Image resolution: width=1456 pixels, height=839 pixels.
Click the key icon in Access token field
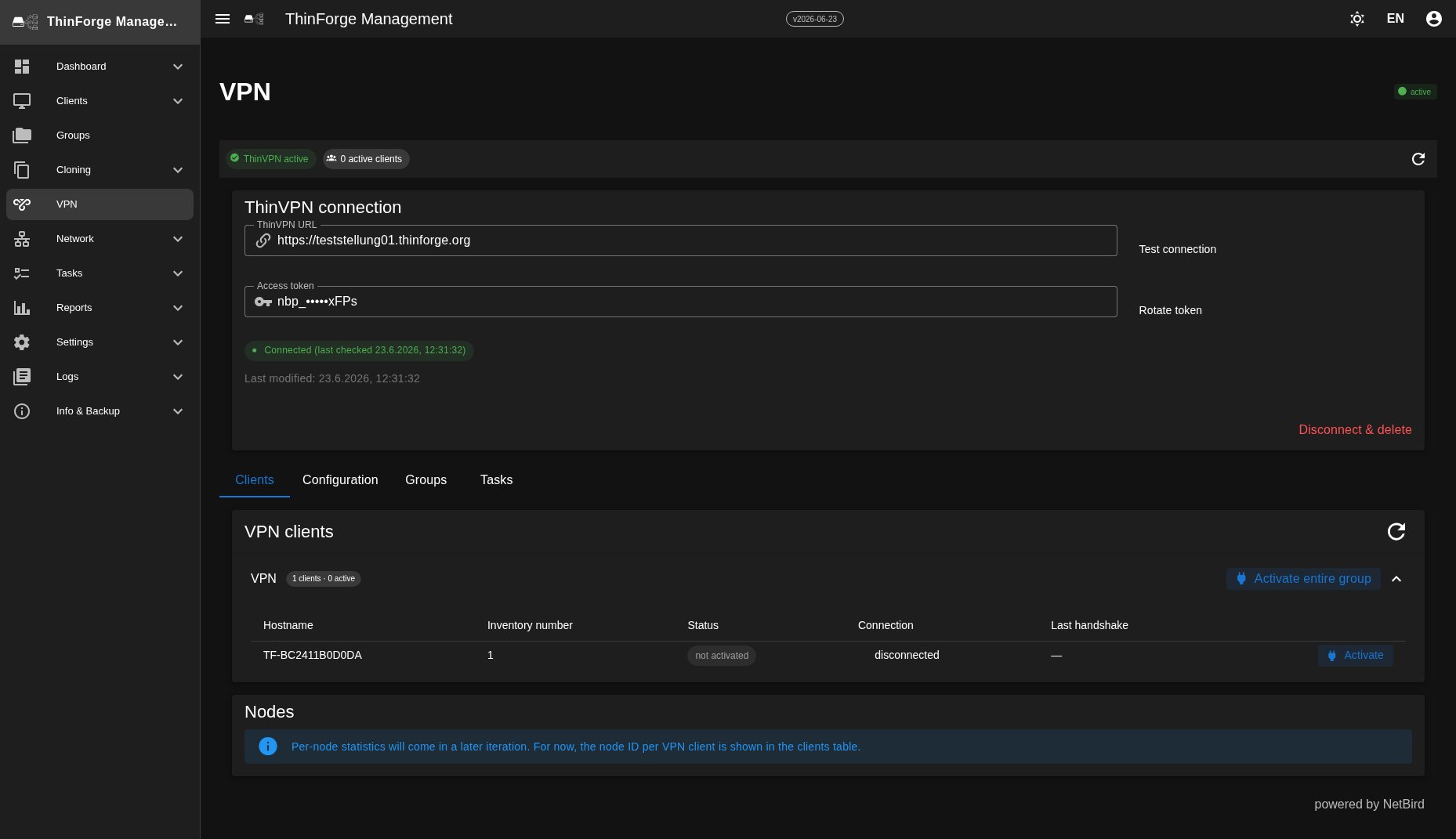[263, 302]
